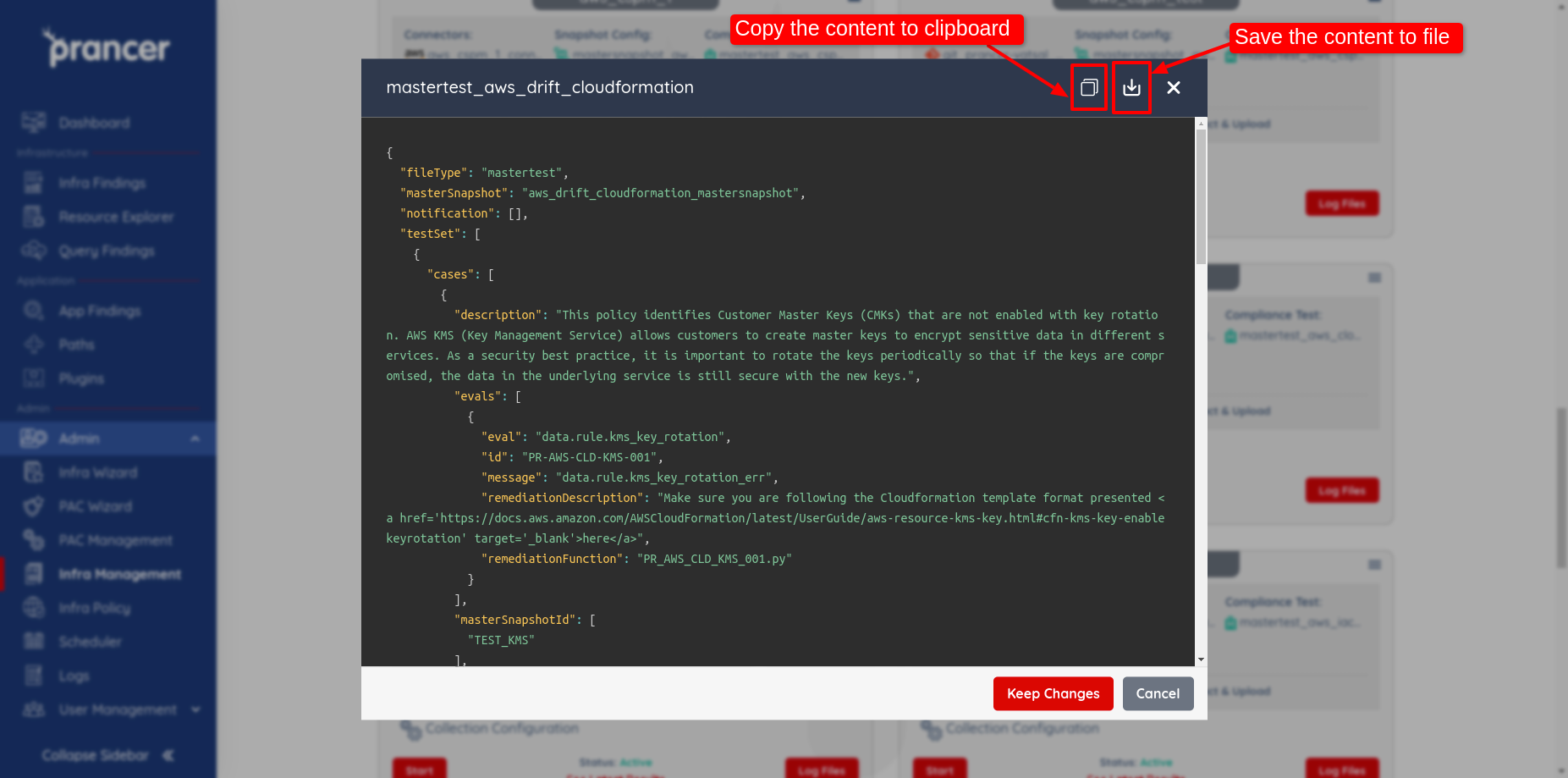Image resolution: width=1568 pixels, height=778 pixels.
Task: Click the Plugins icon
Action: [x=34, y=378]
